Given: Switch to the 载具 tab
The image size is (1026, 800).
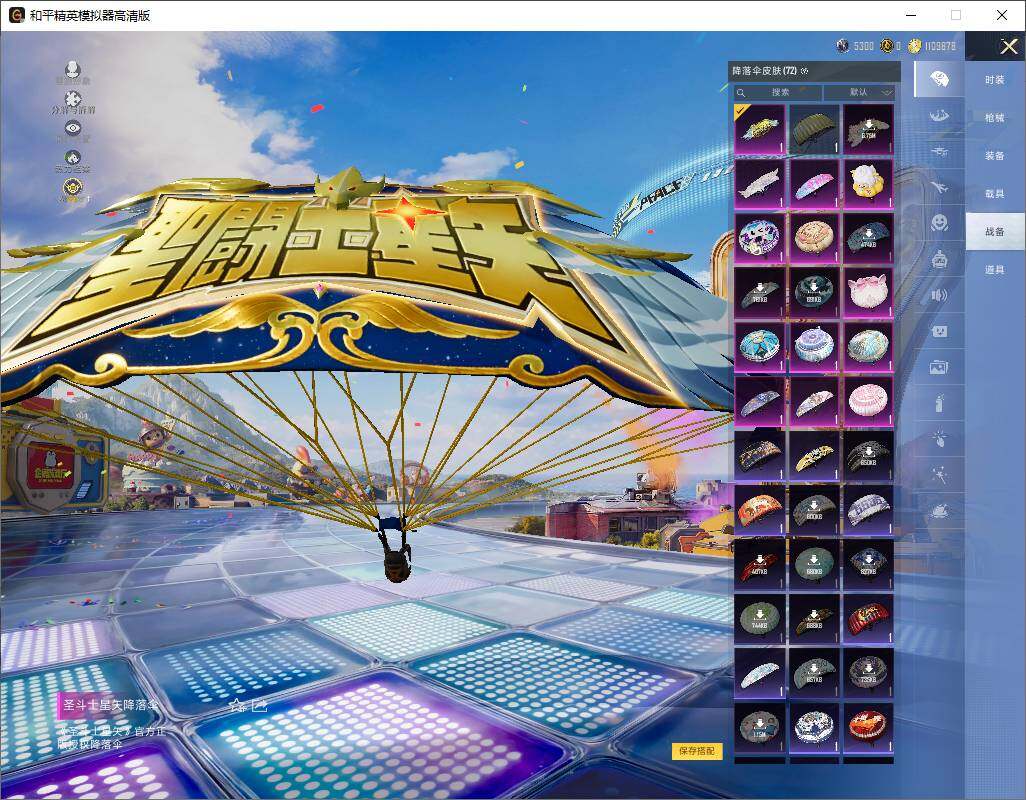Looking at the screenshot, I should click(995, 194).
